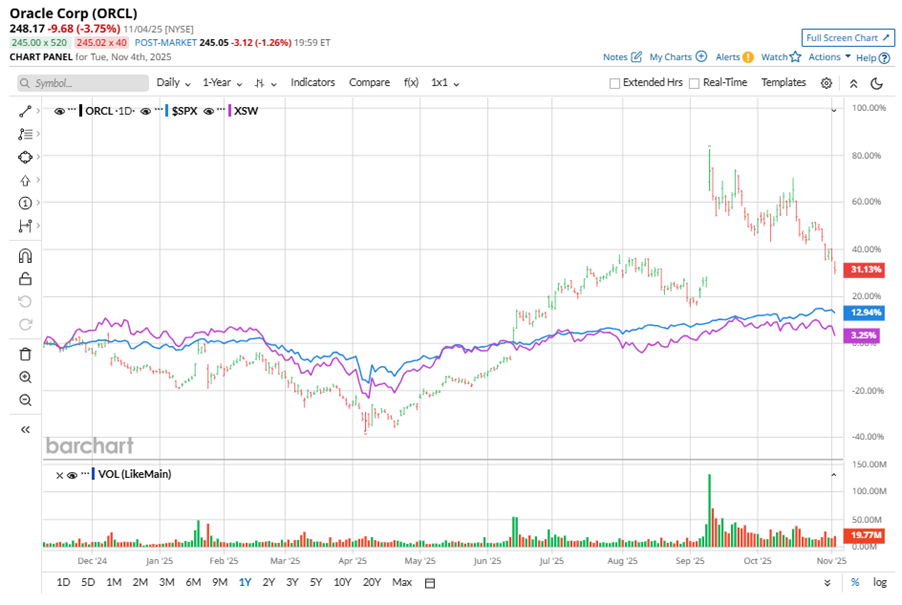
Task: Collapse the drawing tools sidebar
Action: coord(25,430)
